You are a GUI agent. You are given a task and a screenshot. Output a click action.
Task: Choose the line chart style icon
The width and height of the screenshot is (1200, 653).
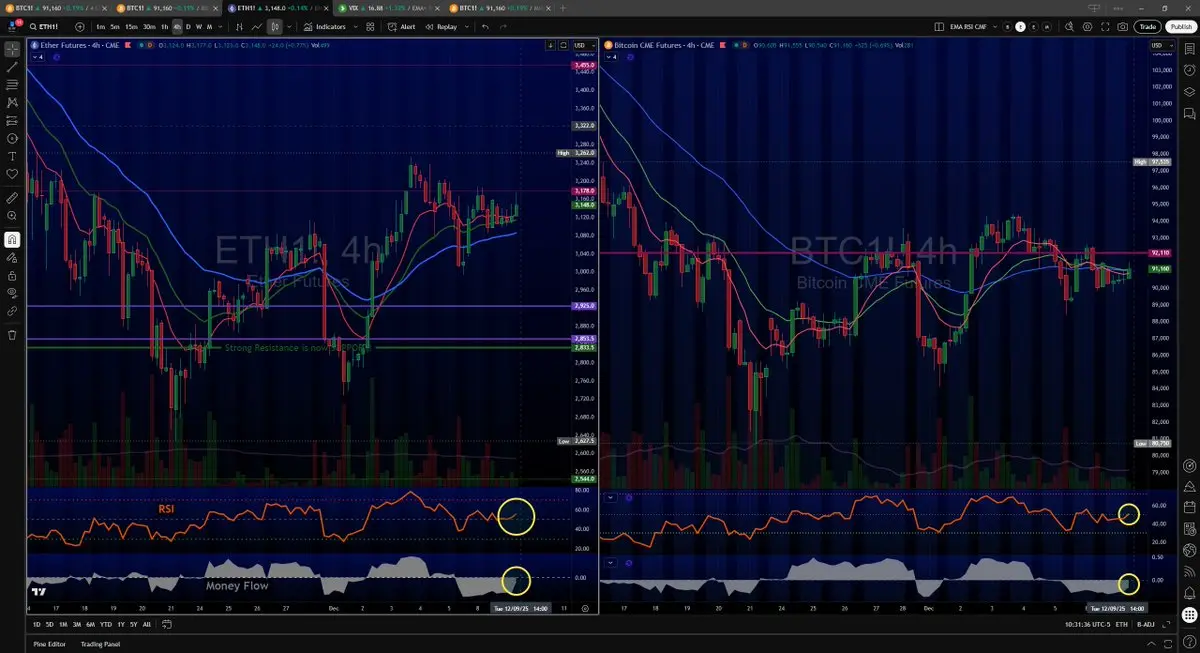pos(257,27)
